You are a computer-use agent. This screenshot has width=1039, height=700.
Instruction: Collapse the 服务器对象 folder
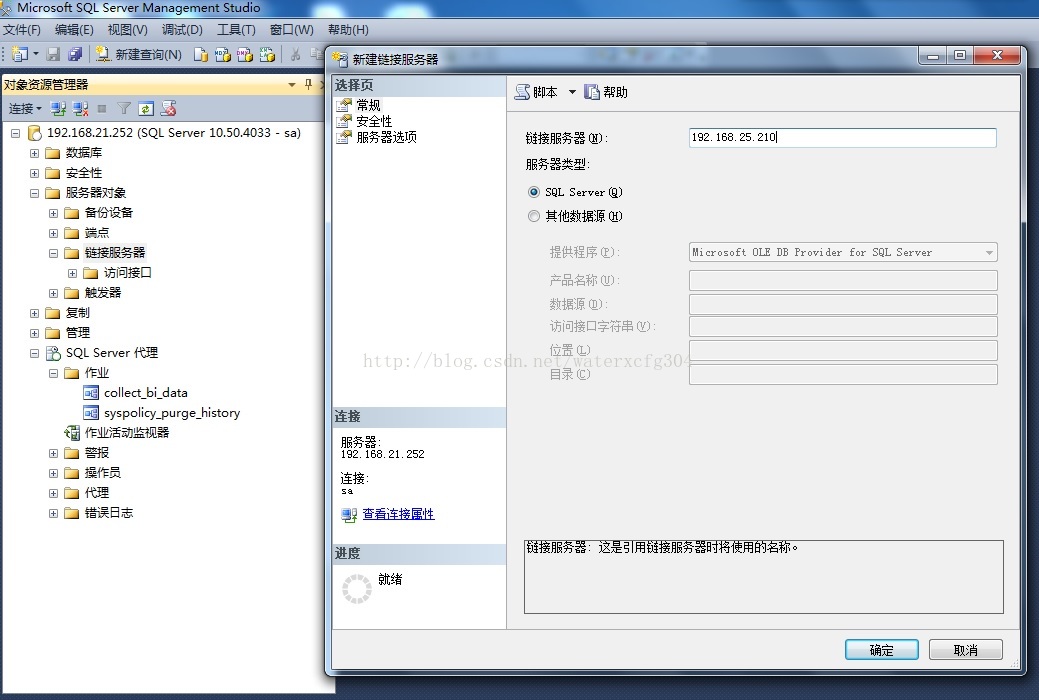click(34, 194)
